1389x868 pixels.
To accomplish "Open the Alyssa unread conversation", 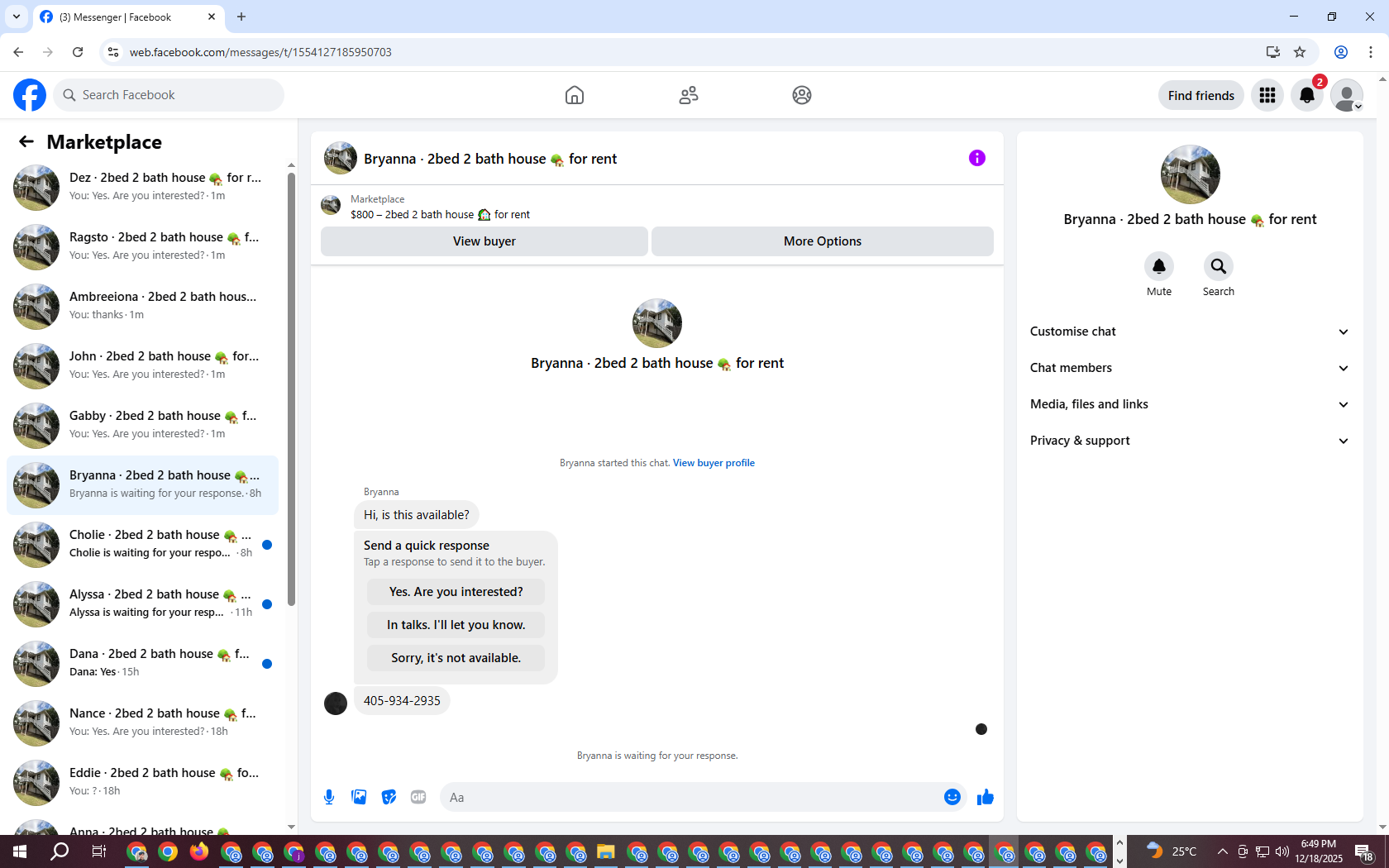I will click(142, 603).
